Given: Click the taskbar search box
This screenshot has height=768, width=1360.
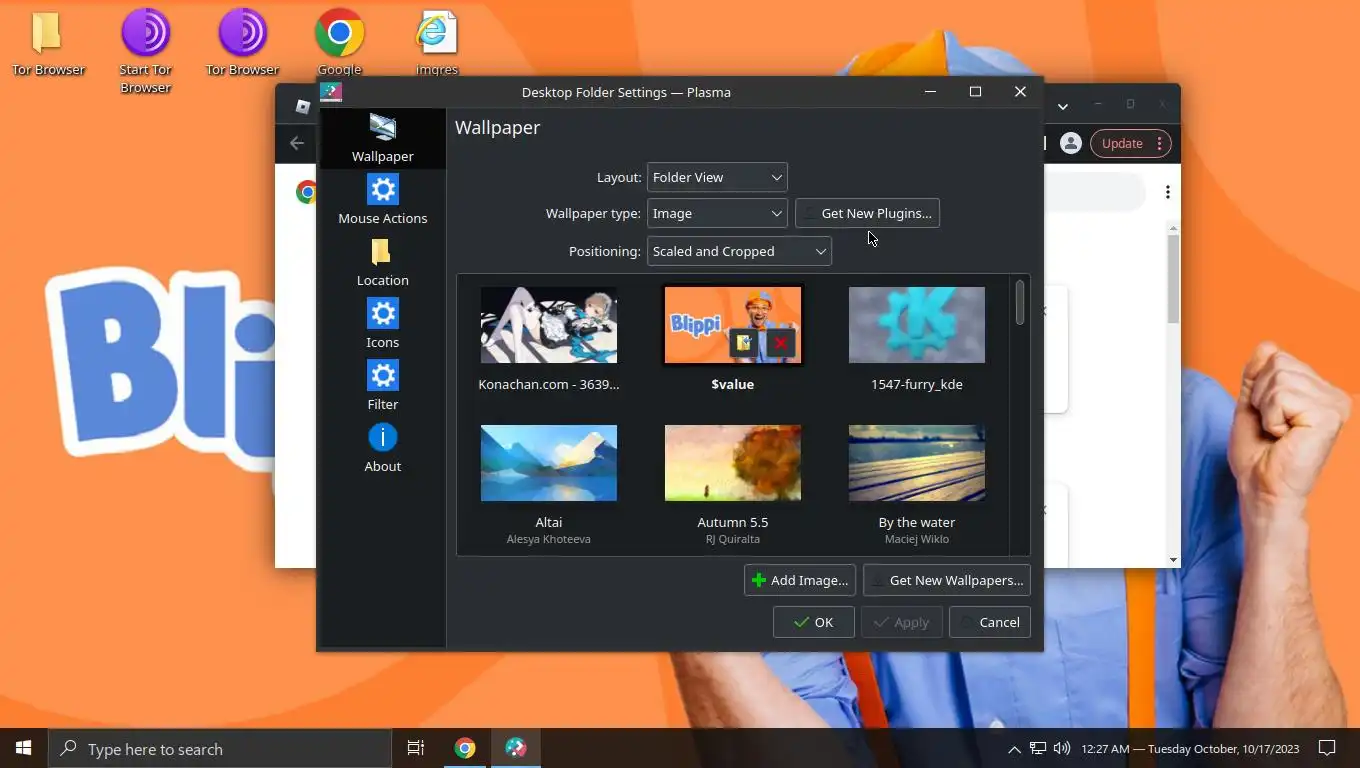Looking at the screenshot, I should (220, 748).
